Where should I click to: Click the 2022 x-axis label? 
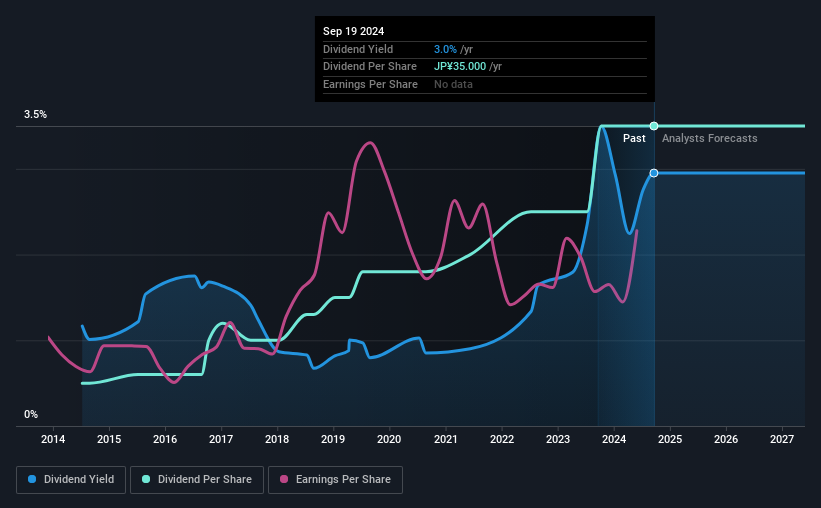click(502, 439)
